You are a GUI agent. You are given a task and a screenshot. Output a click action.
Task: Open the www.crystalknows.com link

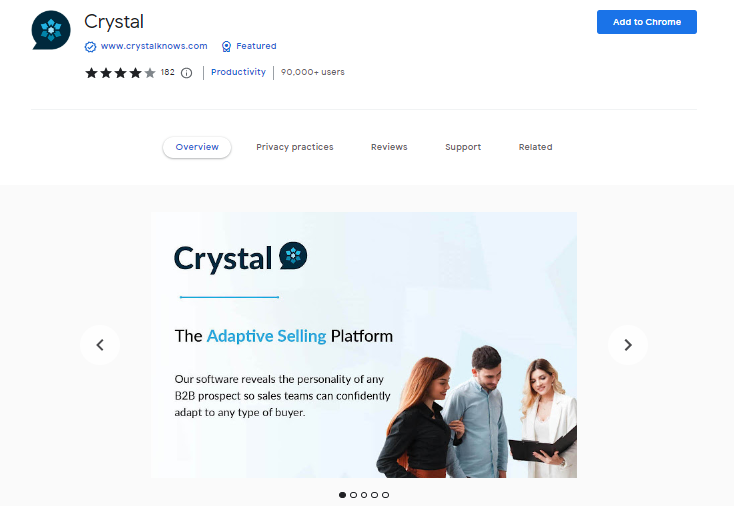click(x=154, y=46)
